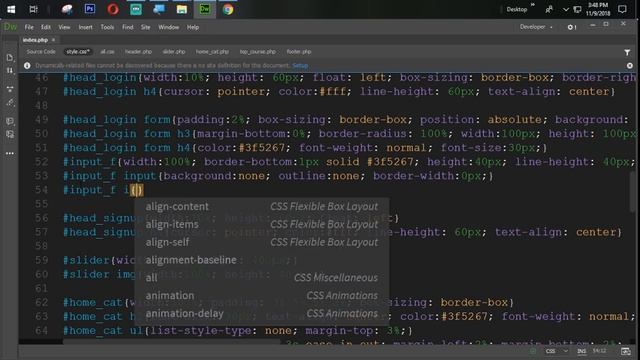Screen dimensions: 640x360
Task: Open the Developer workspace dropdown
Action: coord(536,27)
